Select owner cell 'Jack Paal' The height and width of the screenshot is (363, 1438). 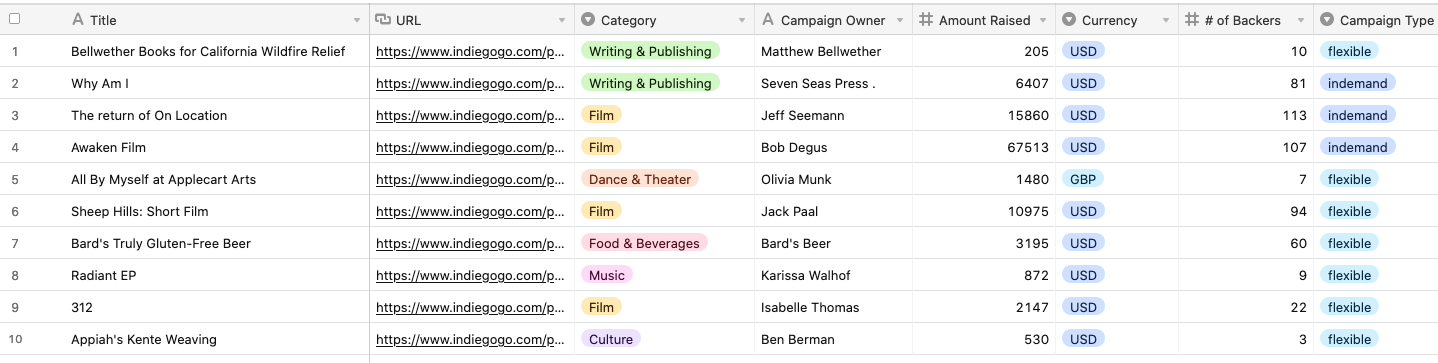(x=789, y=211)
